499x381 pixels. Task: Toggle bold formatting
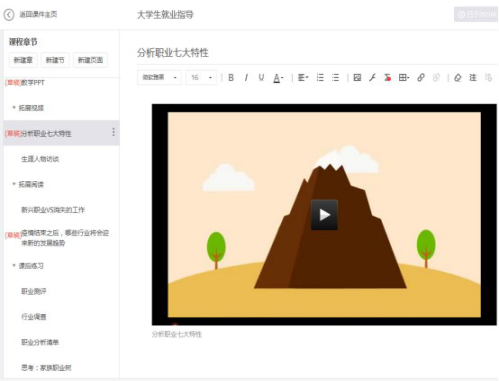pos(231,78)
